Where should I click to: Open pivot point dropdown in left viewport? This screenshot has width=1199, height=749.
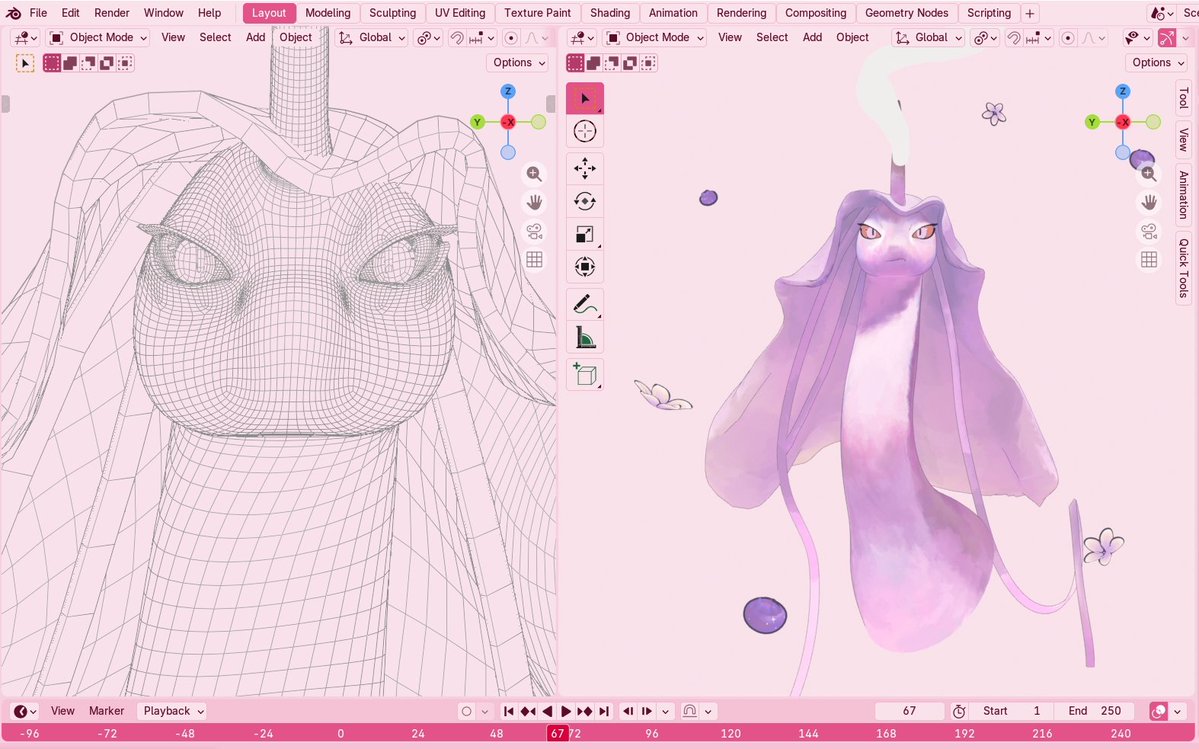427,37
